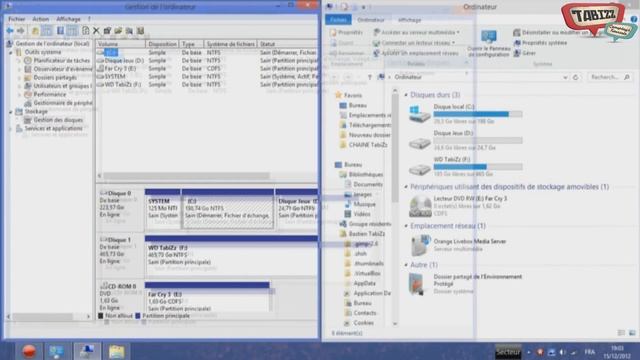Image resolution: width=640 pixels, height=360 pixels.
Task: Open the Affichage menu in Gestion de l'ordinateur
Action: [68, 19]
